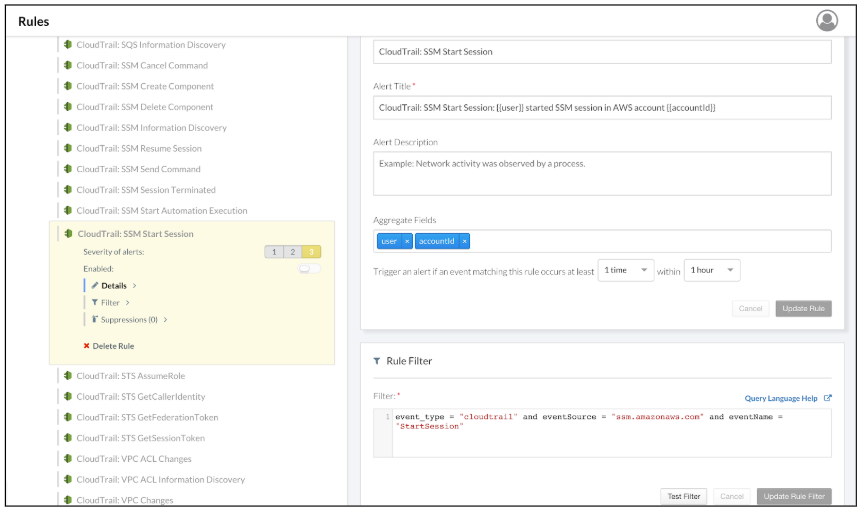Click the rule icon beside SSM Create Component
Image resolution: width=862 pixels, height=511 pixels.
tap(68, 86)
